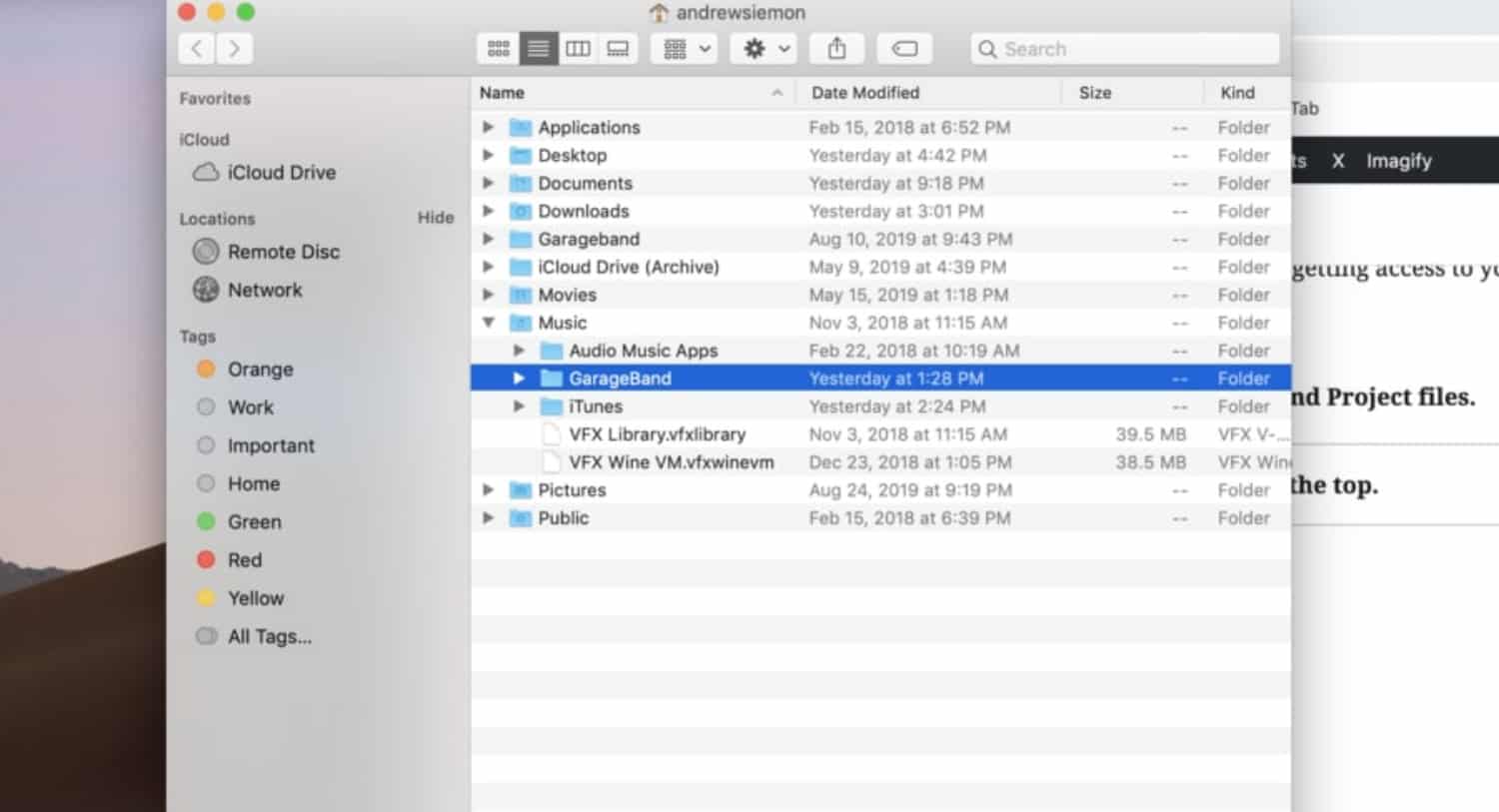Sort by the Date Modified column header
The width and height of the screenshot is (1499, 812).
tap(865, 93)
